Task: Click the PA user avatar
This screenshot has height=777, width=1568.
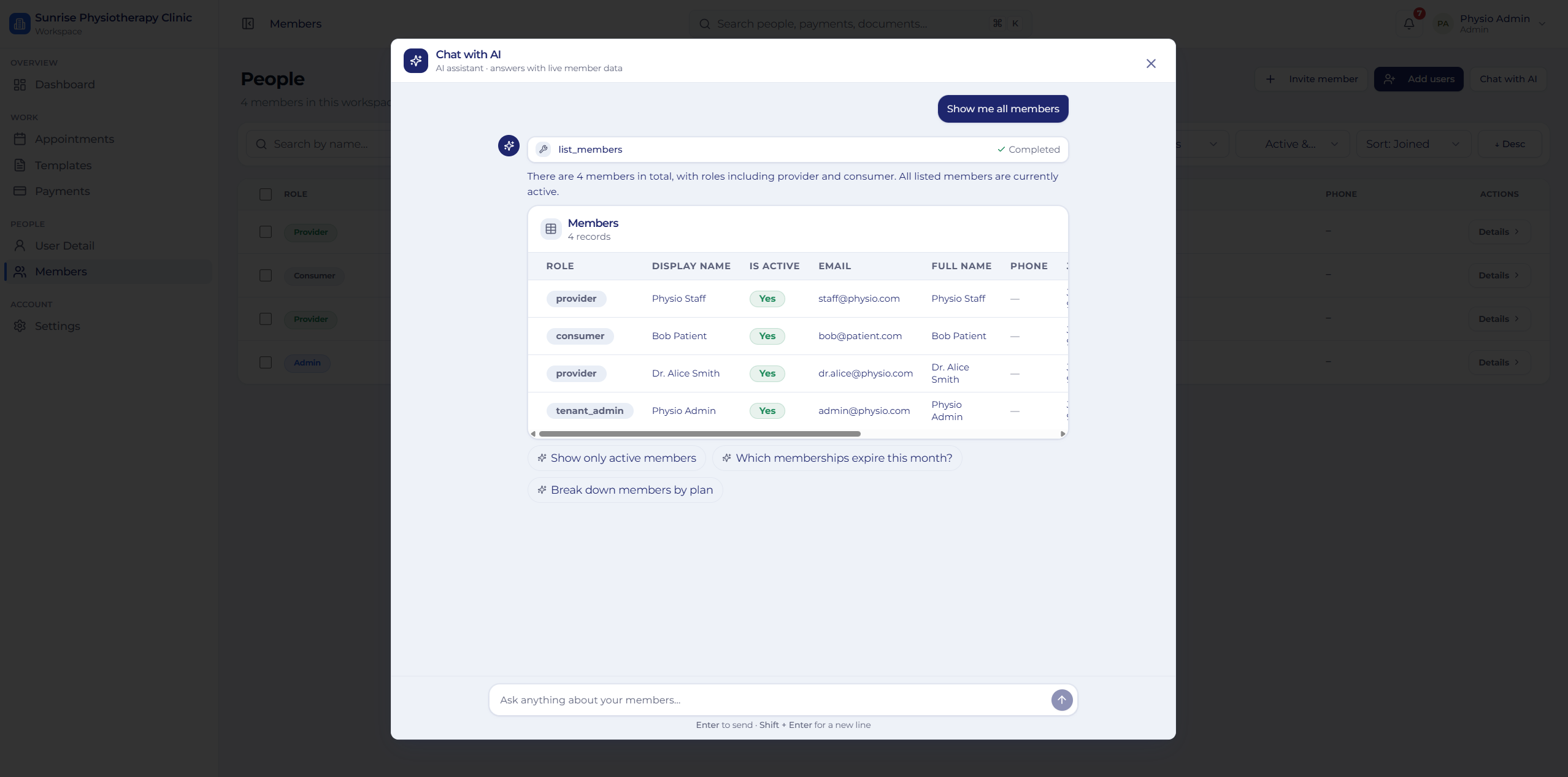Action: point(1443,24)
